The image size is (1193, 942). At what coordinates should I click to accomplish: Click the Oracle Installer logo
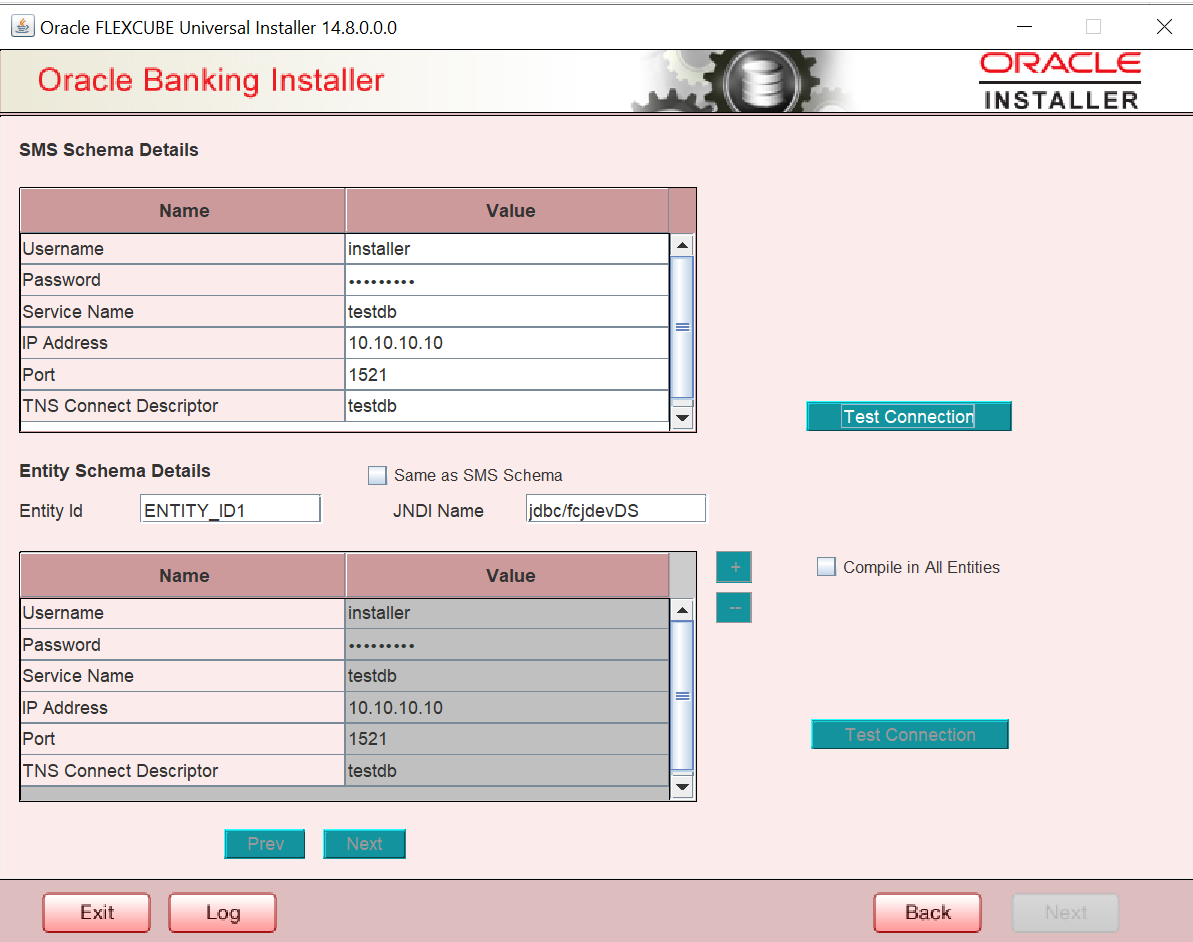coord(1060,81)
